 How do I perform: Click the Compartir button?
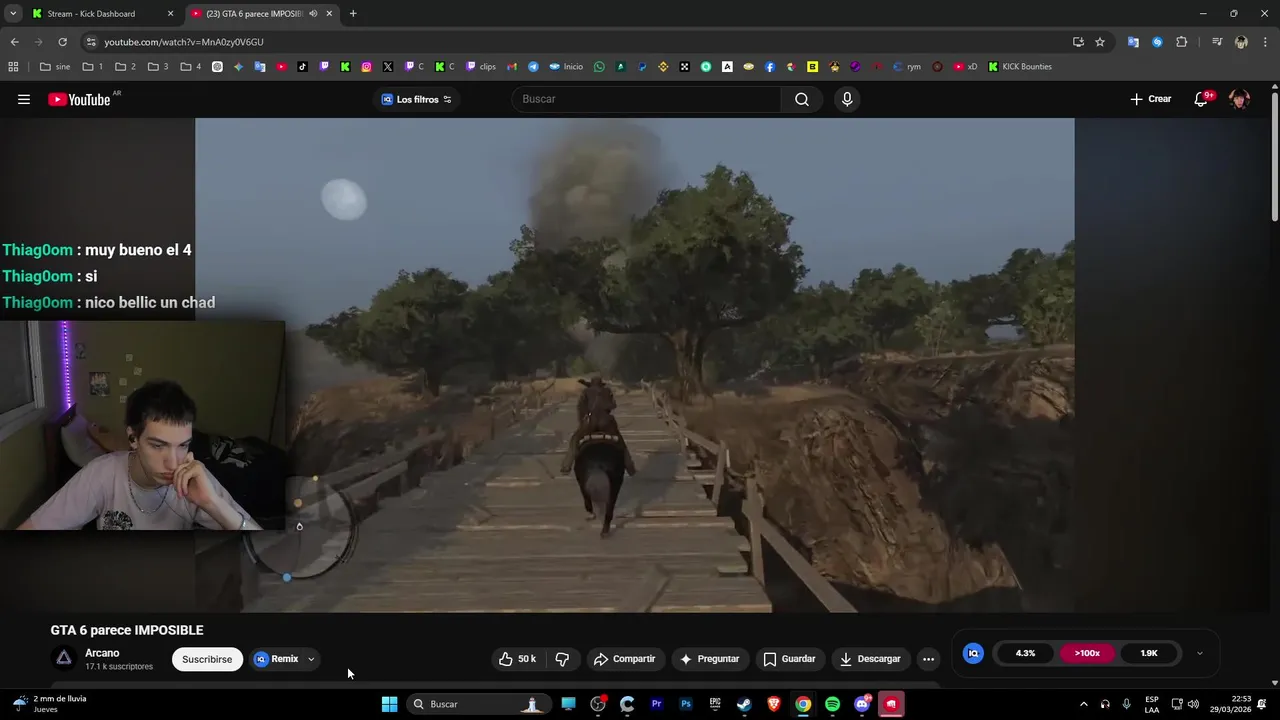[624, 659]
